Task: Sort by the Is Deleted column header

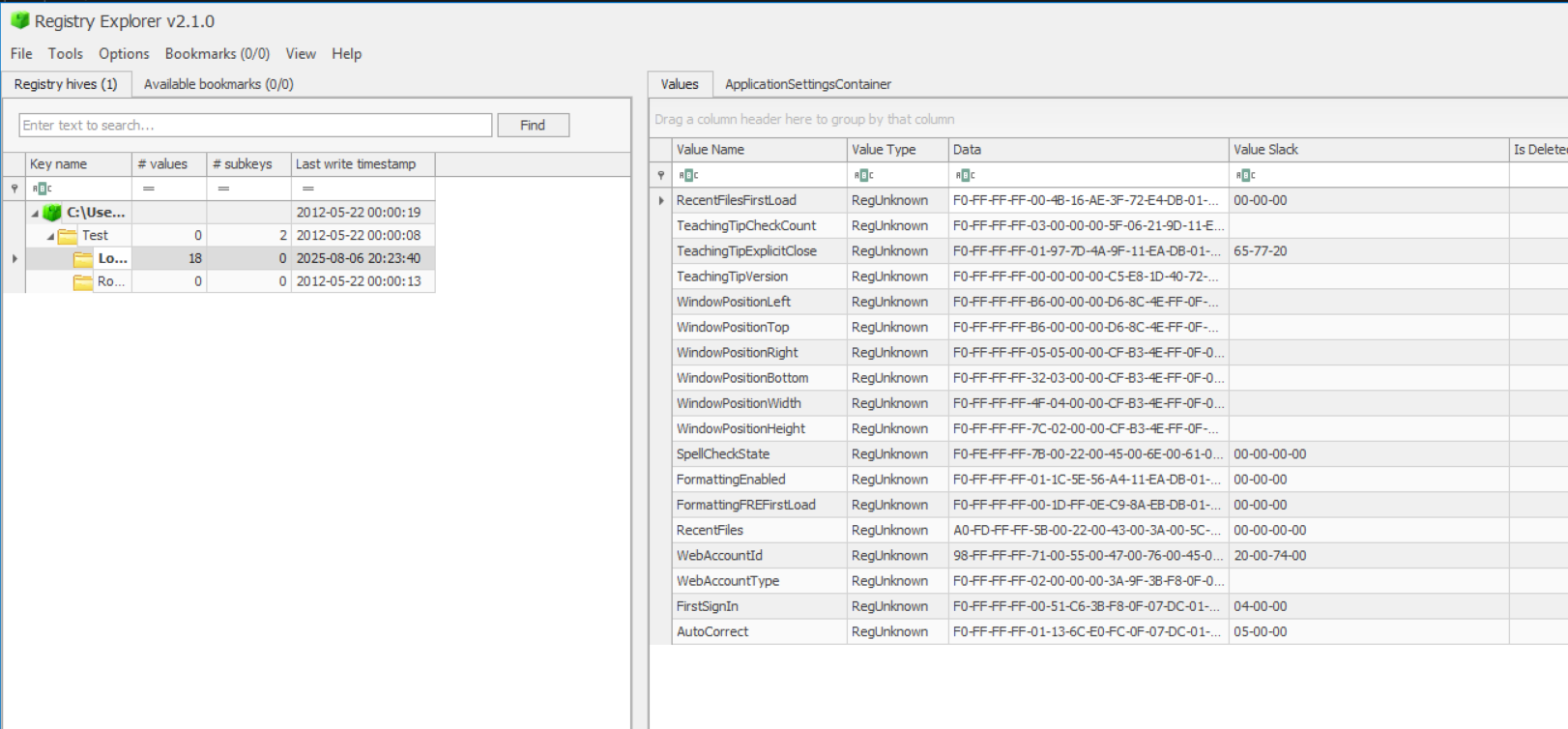Action: (1539, 150)
